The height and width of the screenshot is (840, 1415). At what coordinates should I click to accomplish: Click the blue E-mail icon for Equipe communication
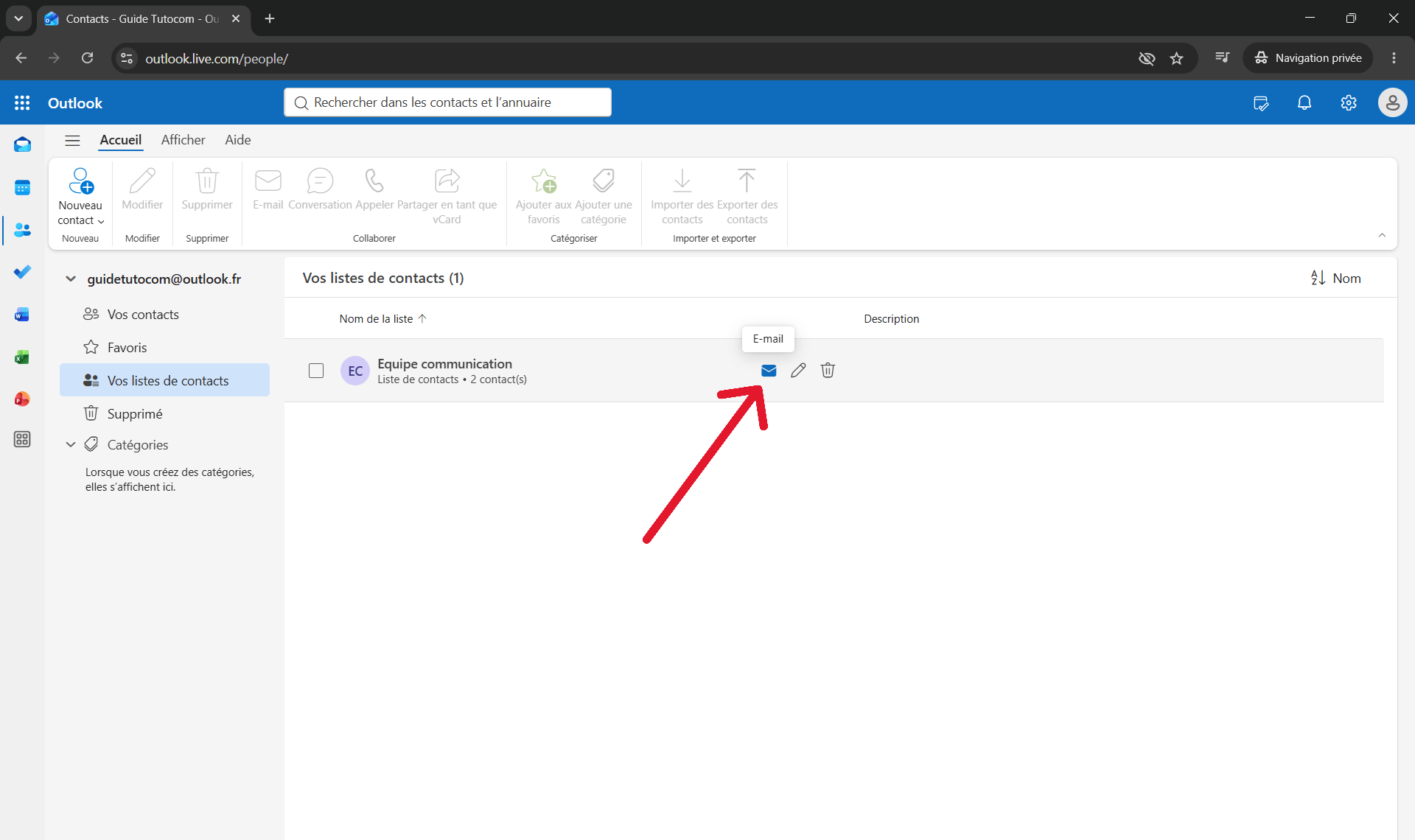tap(769, 371)
